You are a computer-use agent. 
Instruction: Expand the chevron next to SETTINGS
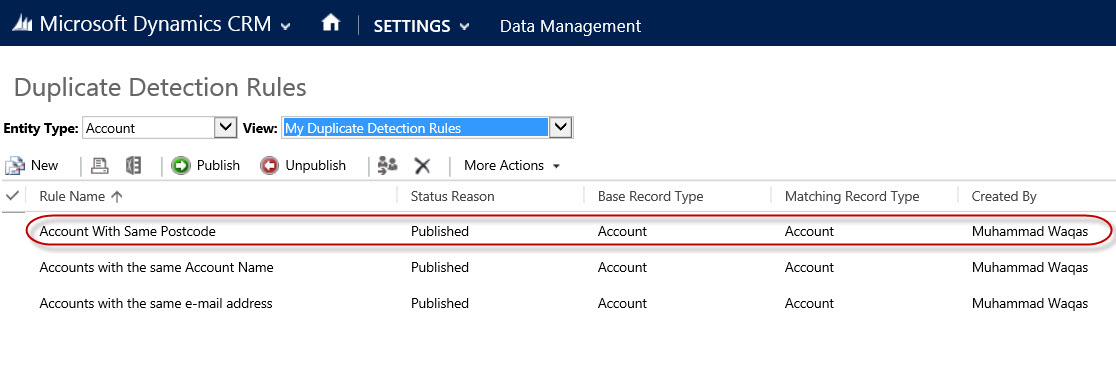465,27
